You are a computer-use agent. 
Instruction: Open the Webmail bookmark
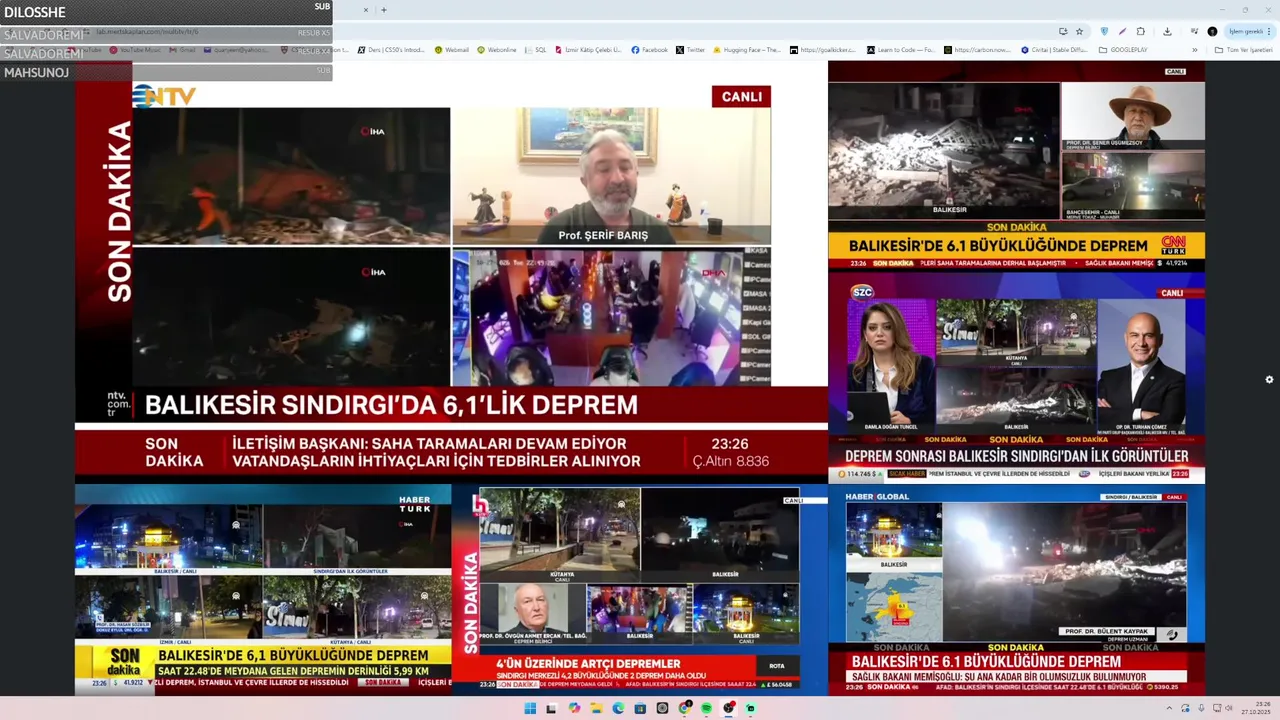coord(451,49)
